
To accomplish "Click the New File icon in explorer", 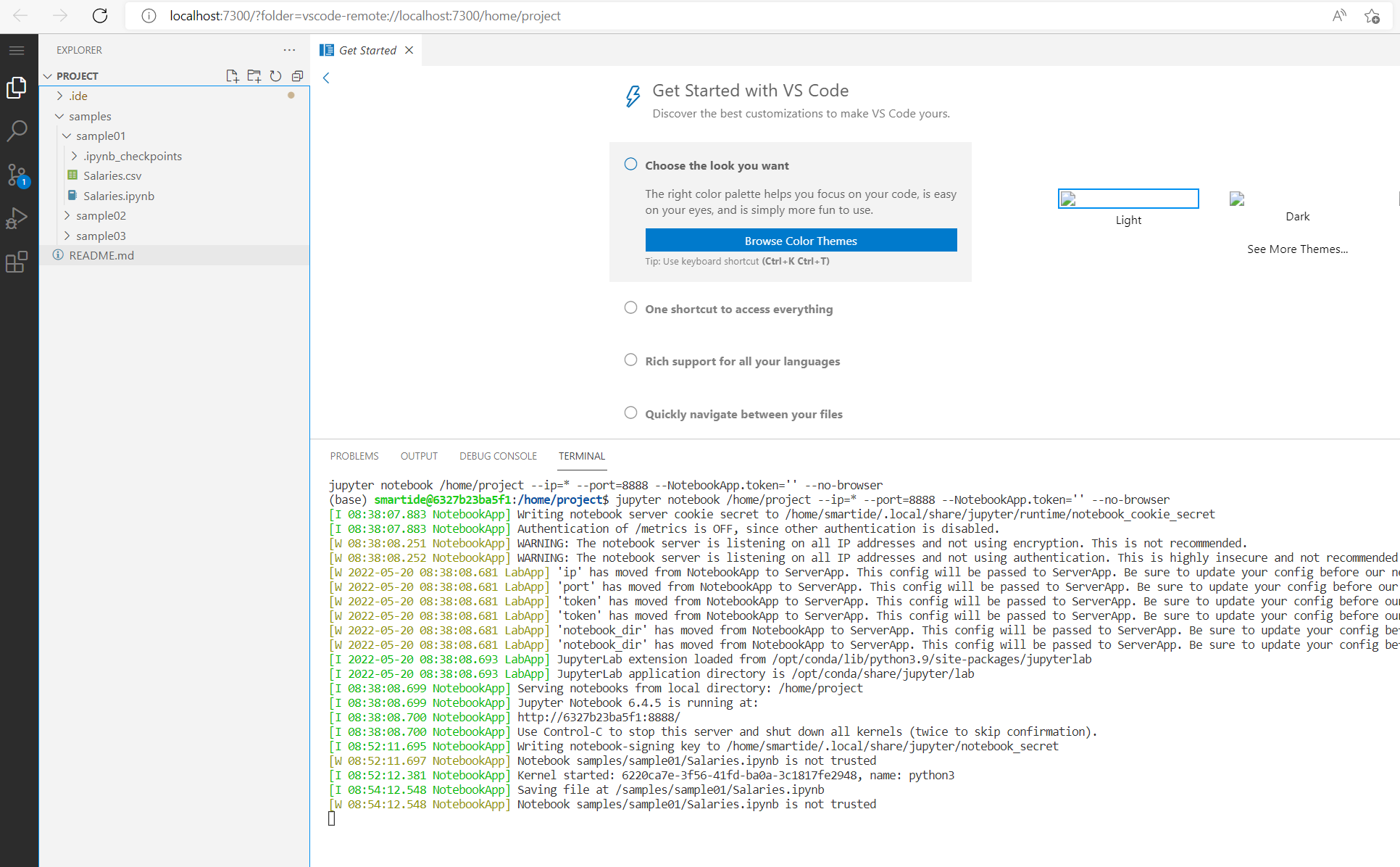I will 232,76.
